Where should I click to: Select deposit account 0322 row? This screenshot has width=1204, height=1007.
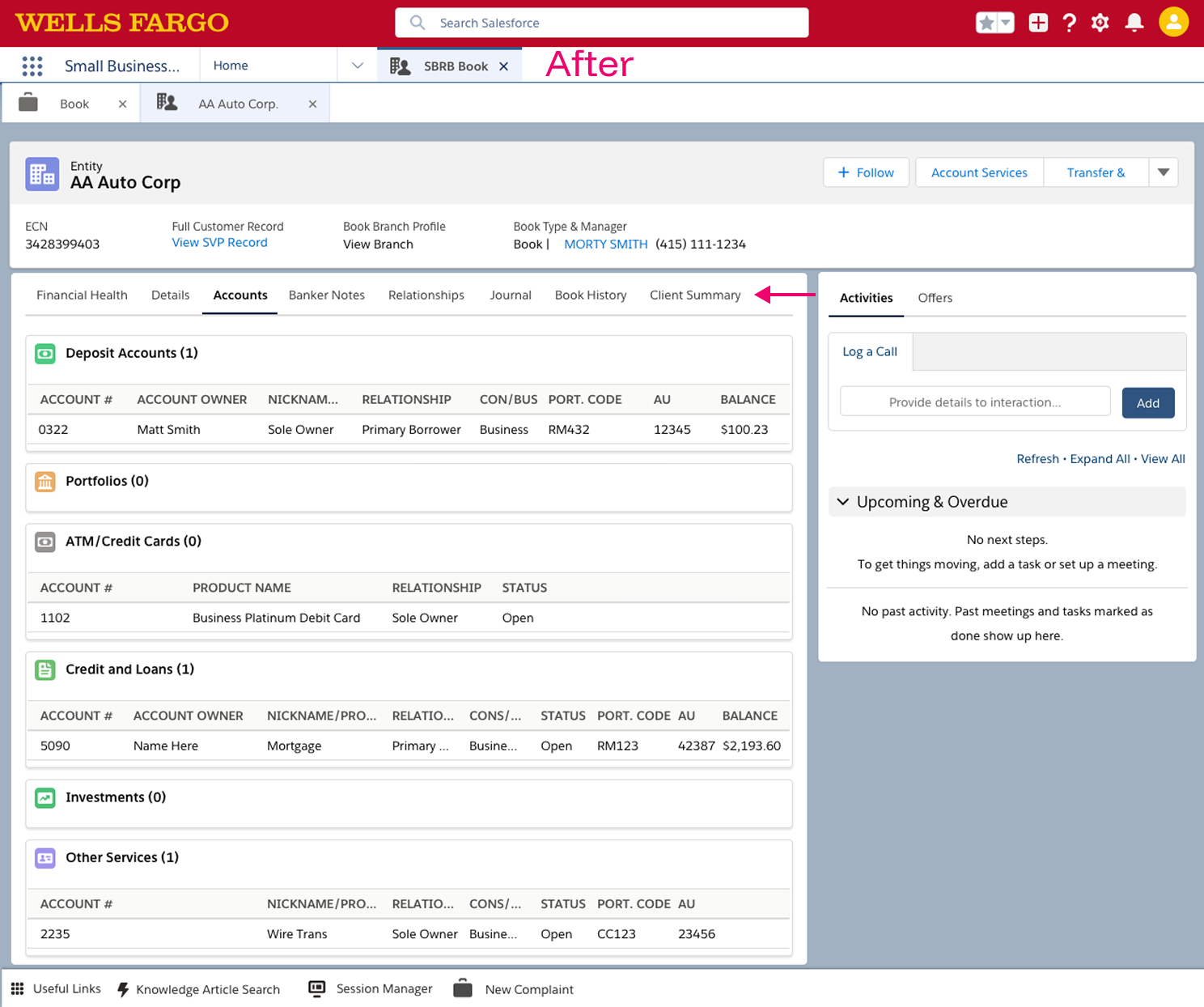[409, 429]
